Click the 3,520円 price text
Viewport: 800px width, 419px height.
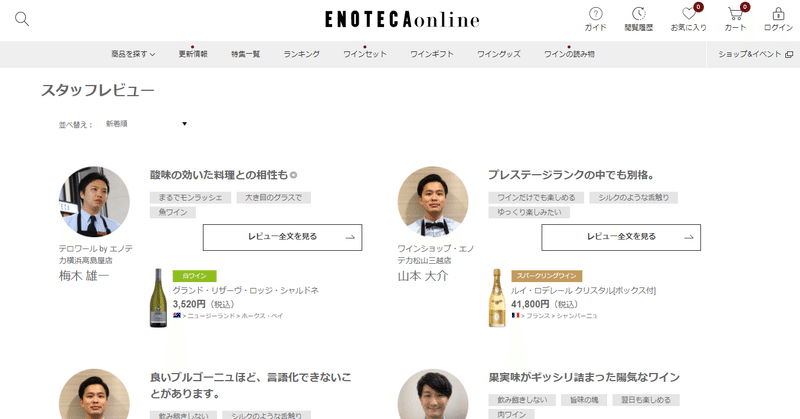189,304
